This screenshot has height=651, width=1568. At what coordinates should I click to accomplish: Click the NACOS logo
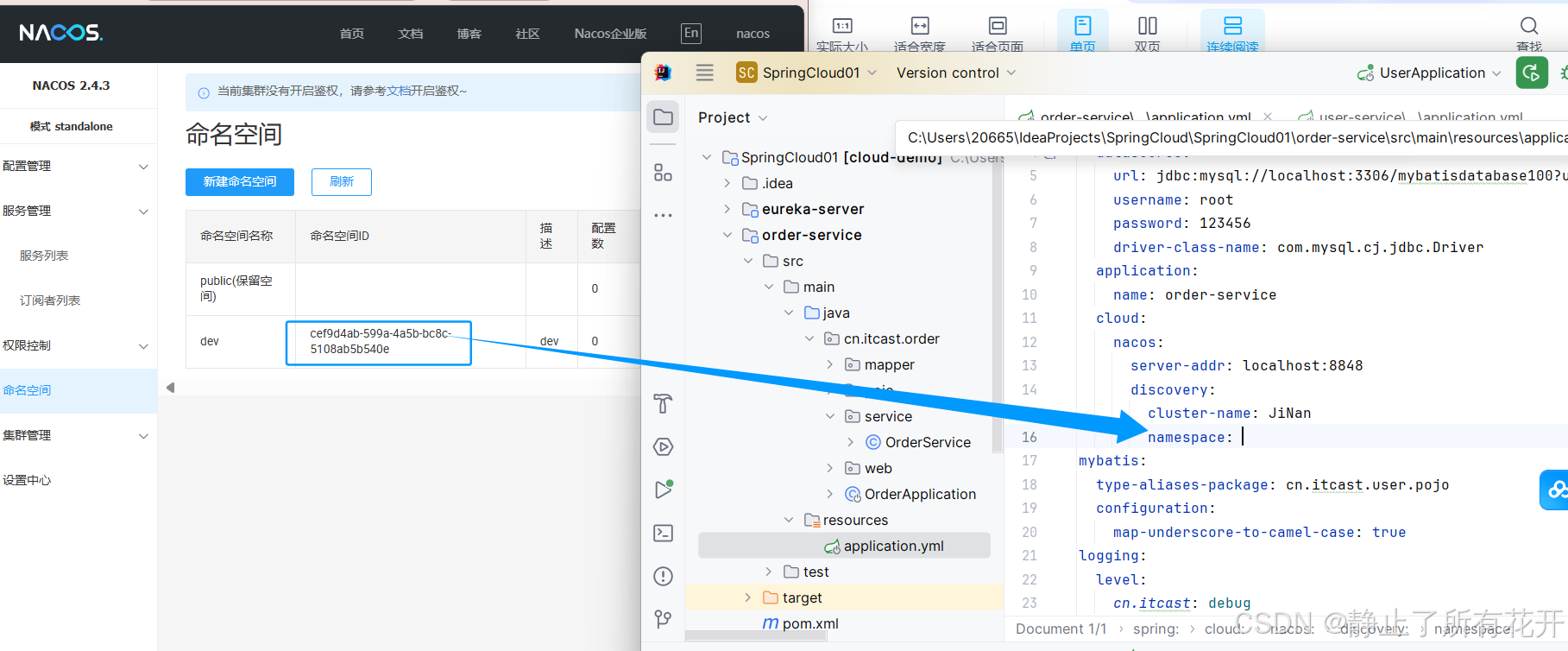[60, 33]
